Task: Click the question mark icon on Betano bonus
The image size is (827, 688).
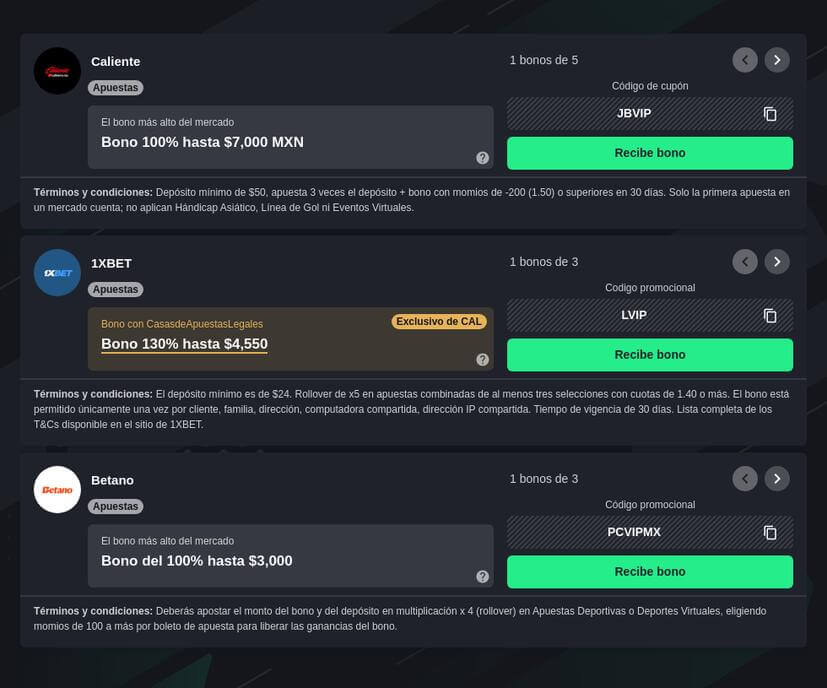Action: point(482,576)
